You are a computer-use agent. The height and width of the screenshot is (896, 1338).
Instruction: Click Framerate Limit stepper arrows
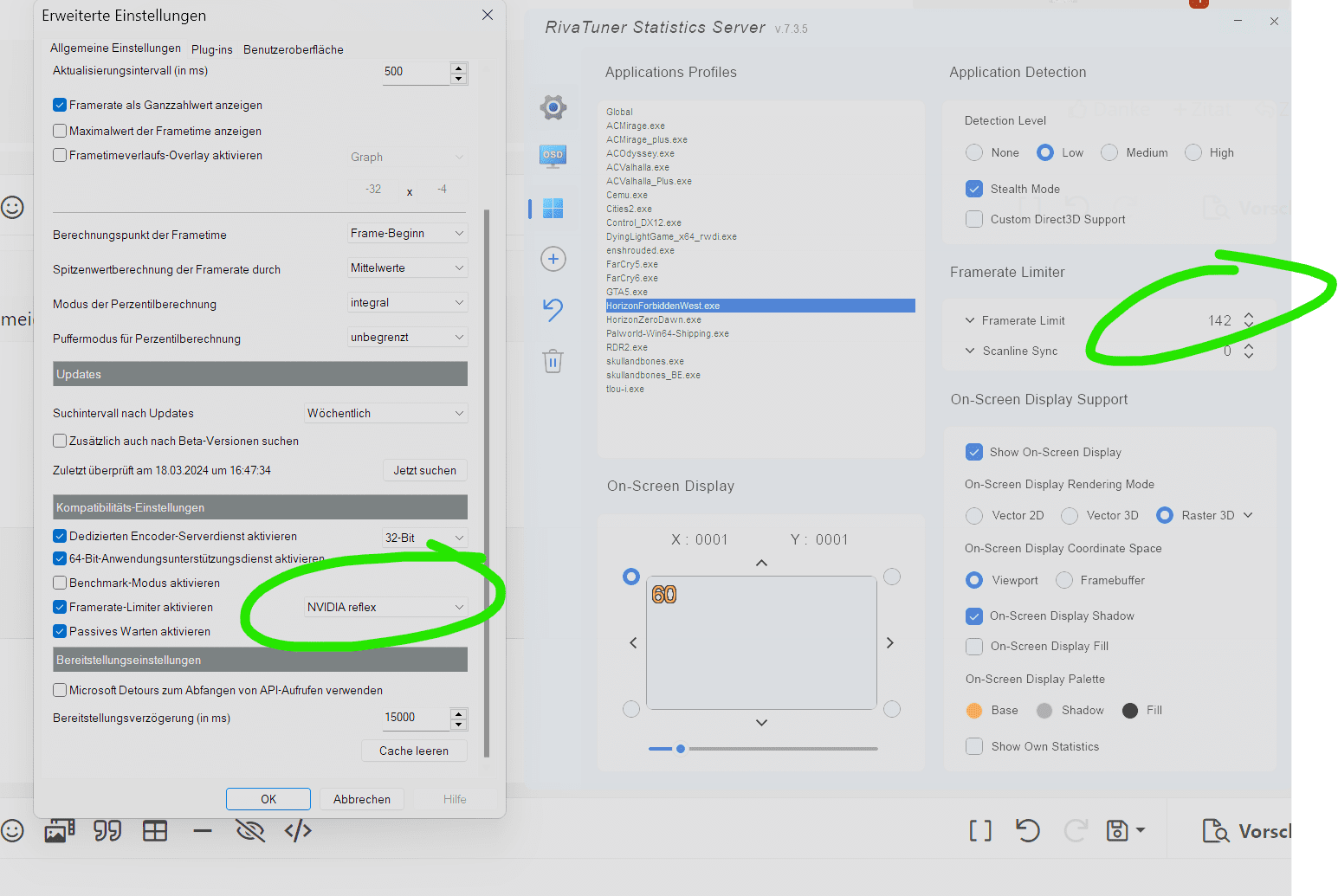[1249, 320]
